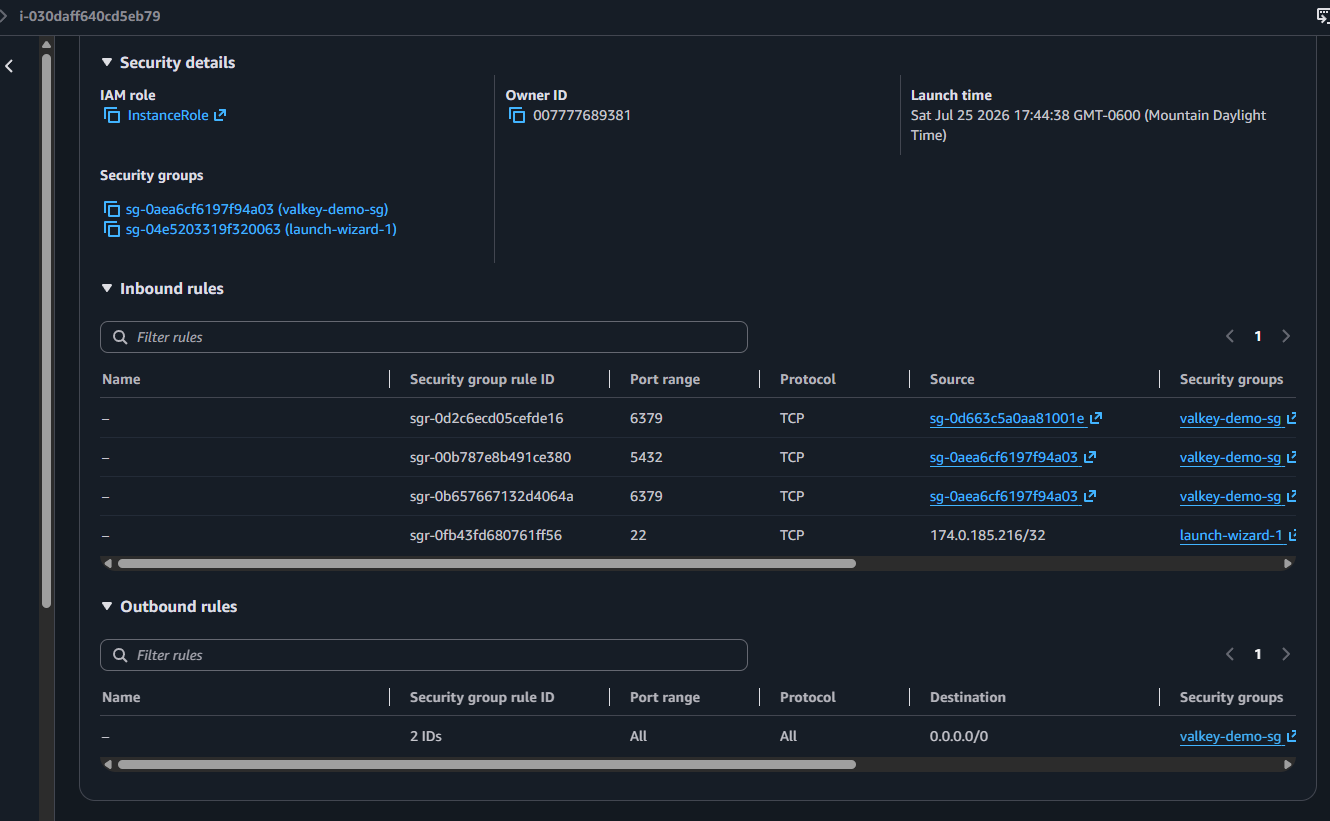
Task: Focus the inbound rules filter field
Action: (424, 337)
